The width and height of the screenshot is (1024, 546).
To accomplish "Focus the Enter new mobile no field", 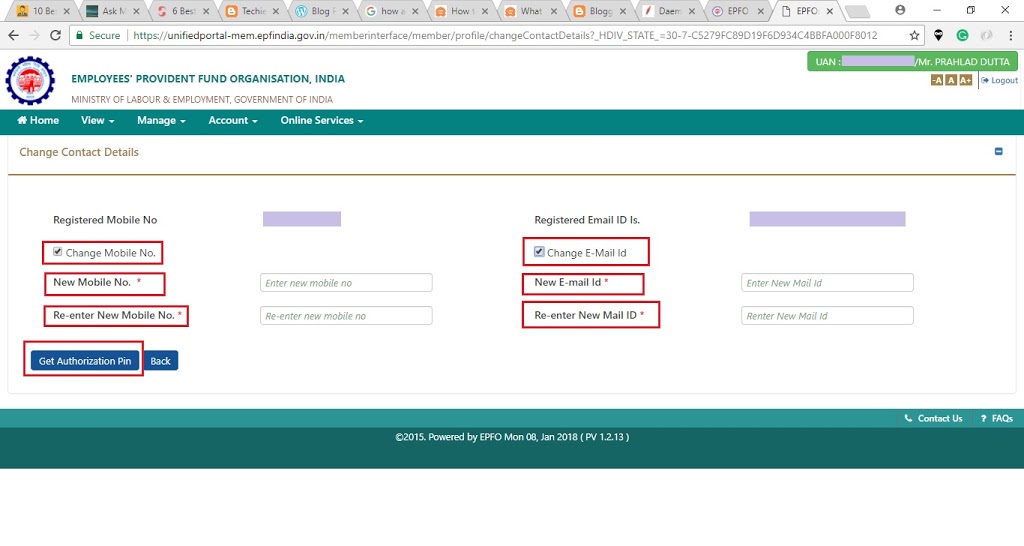I will 346,283.
